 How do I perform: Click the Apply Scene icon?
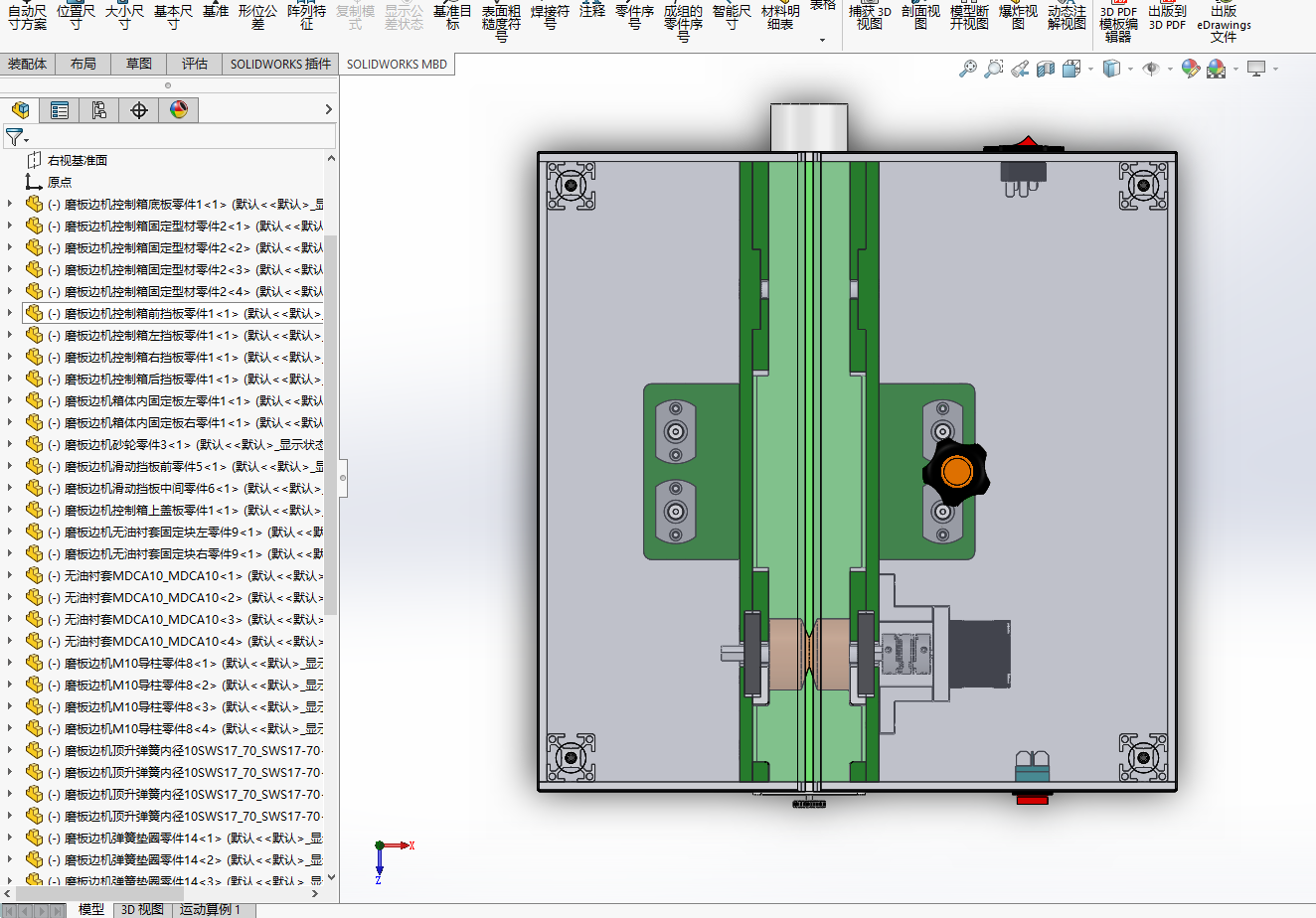1216,69
